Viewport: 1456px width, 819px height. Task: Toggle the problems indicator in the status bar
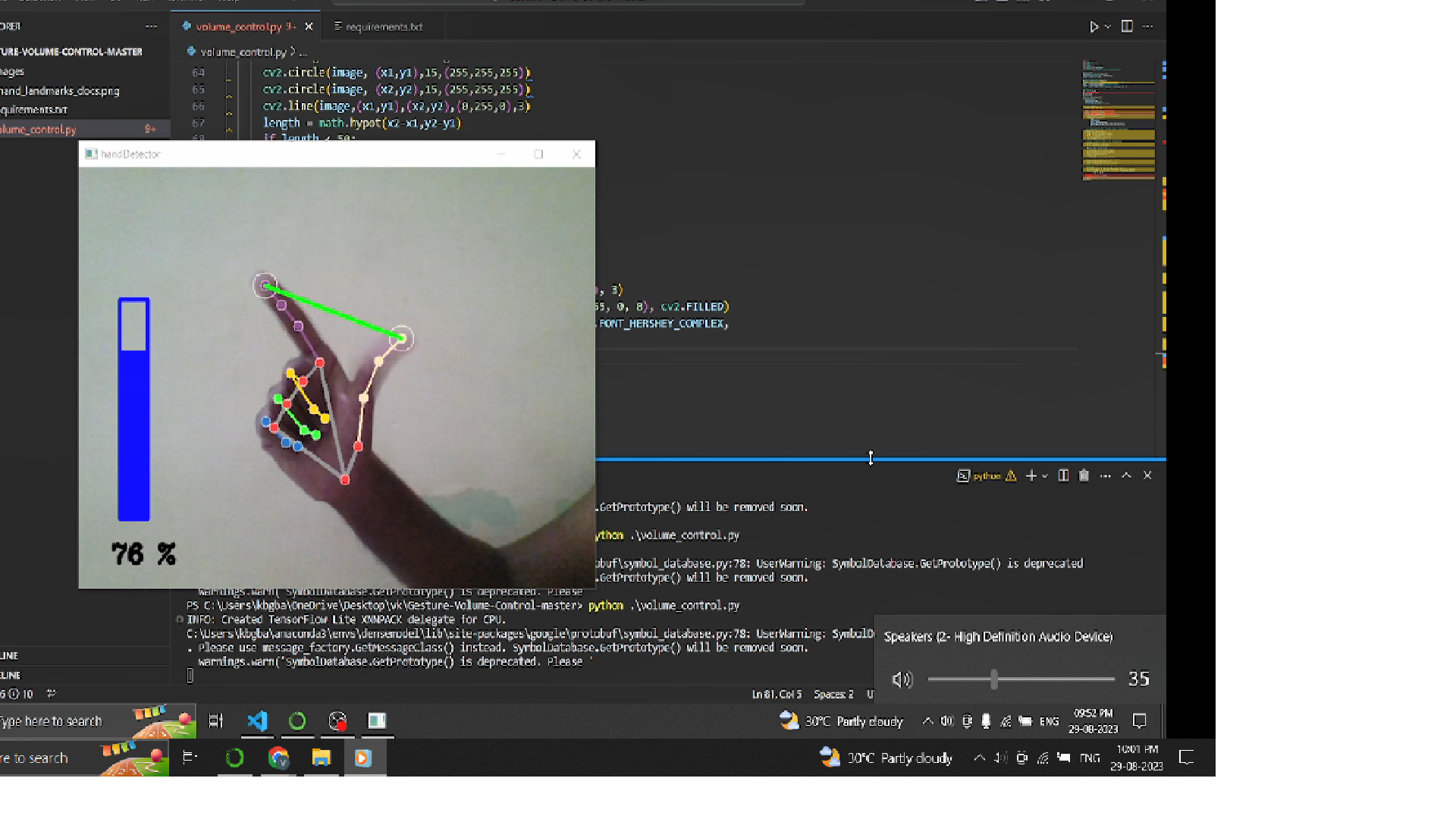click(x=15, y=694)
